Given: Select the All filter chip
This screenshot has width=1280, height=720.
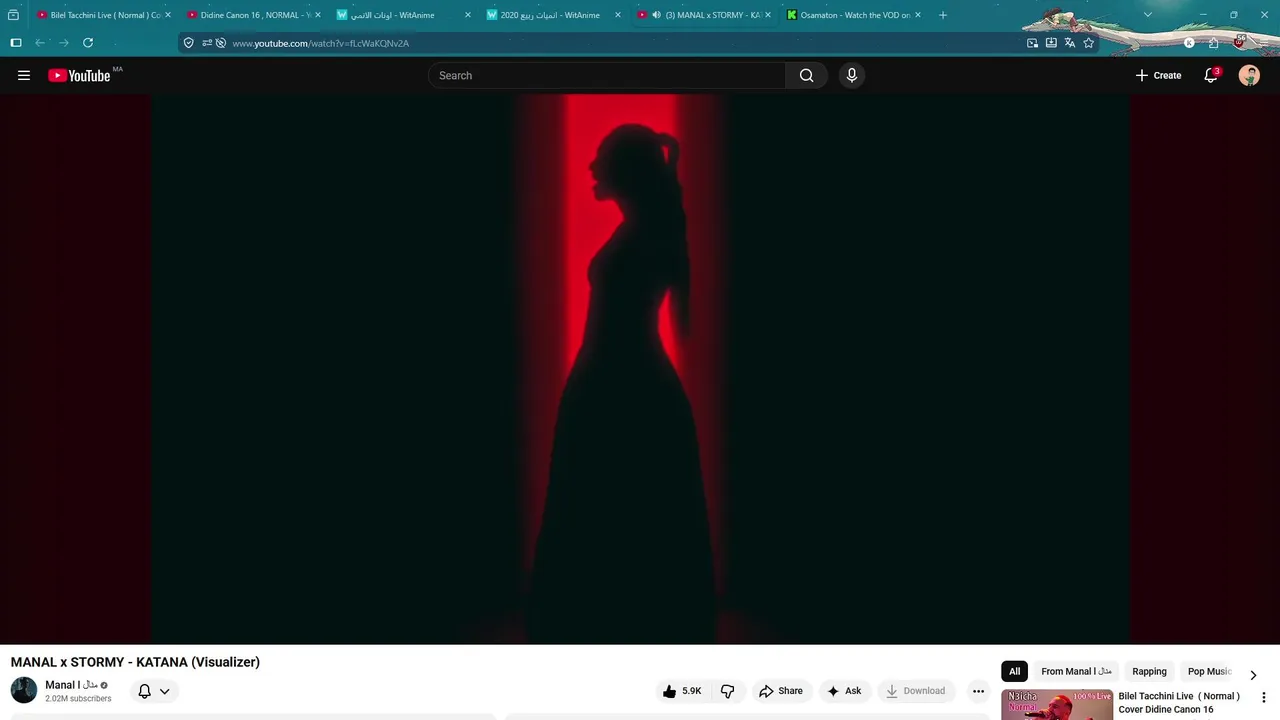Looking at the screenshot, I should pos(1014,671).
